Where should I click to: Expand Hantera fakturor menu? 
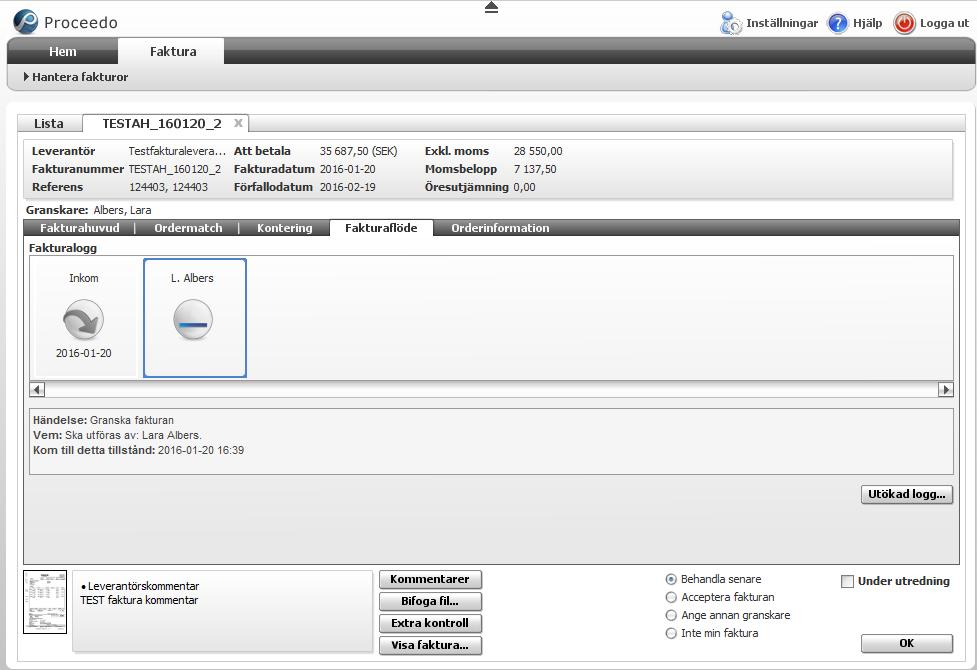tap(75, 77)
